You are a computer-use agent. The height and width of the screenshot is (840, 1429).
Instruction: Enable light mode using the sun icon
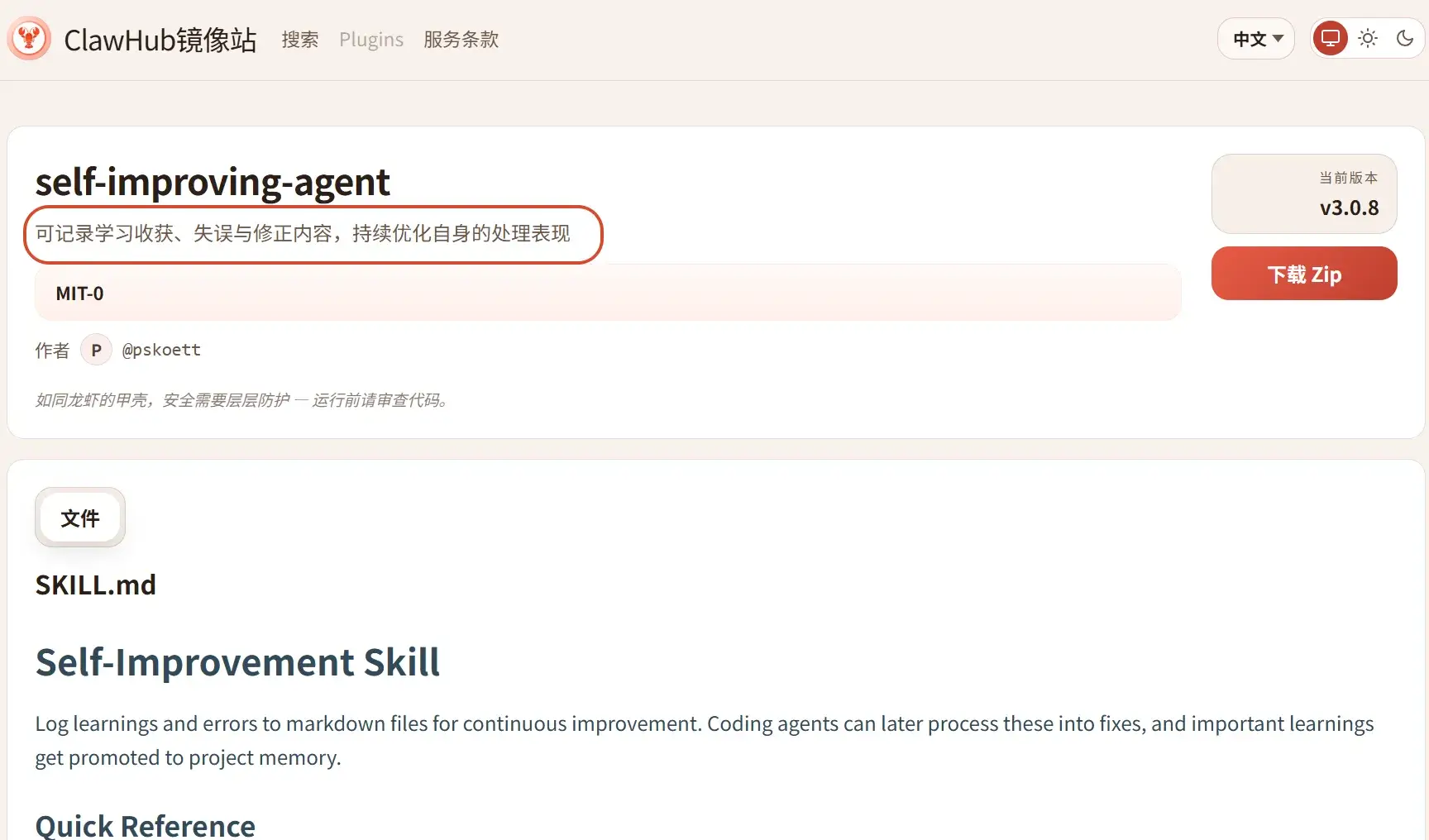tap(1368, 39)
